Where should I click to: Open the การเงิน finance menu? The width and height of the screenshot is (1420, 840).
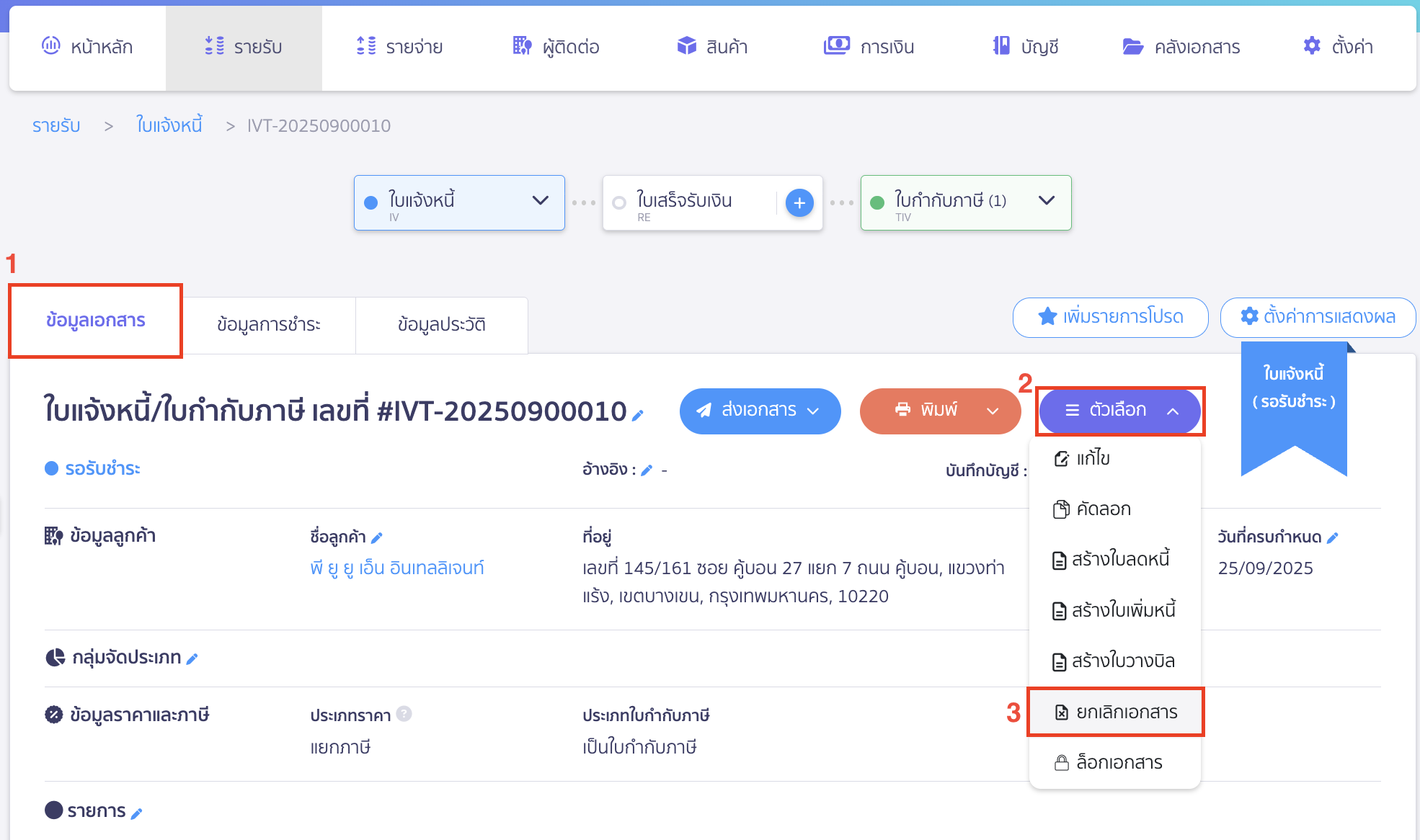click(869, 47)
